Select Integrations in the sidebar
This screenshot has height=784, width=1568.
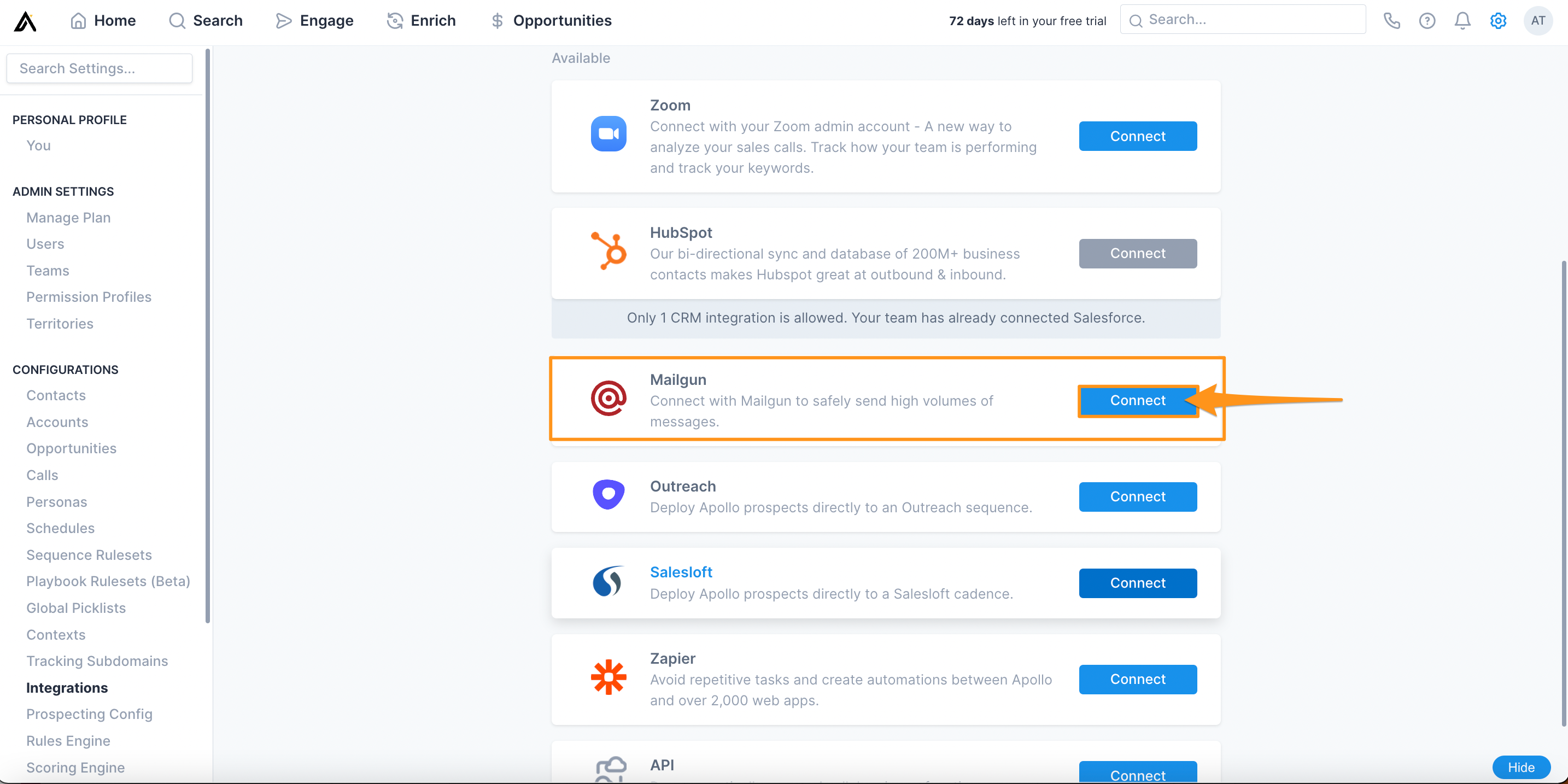coord(67,688)
